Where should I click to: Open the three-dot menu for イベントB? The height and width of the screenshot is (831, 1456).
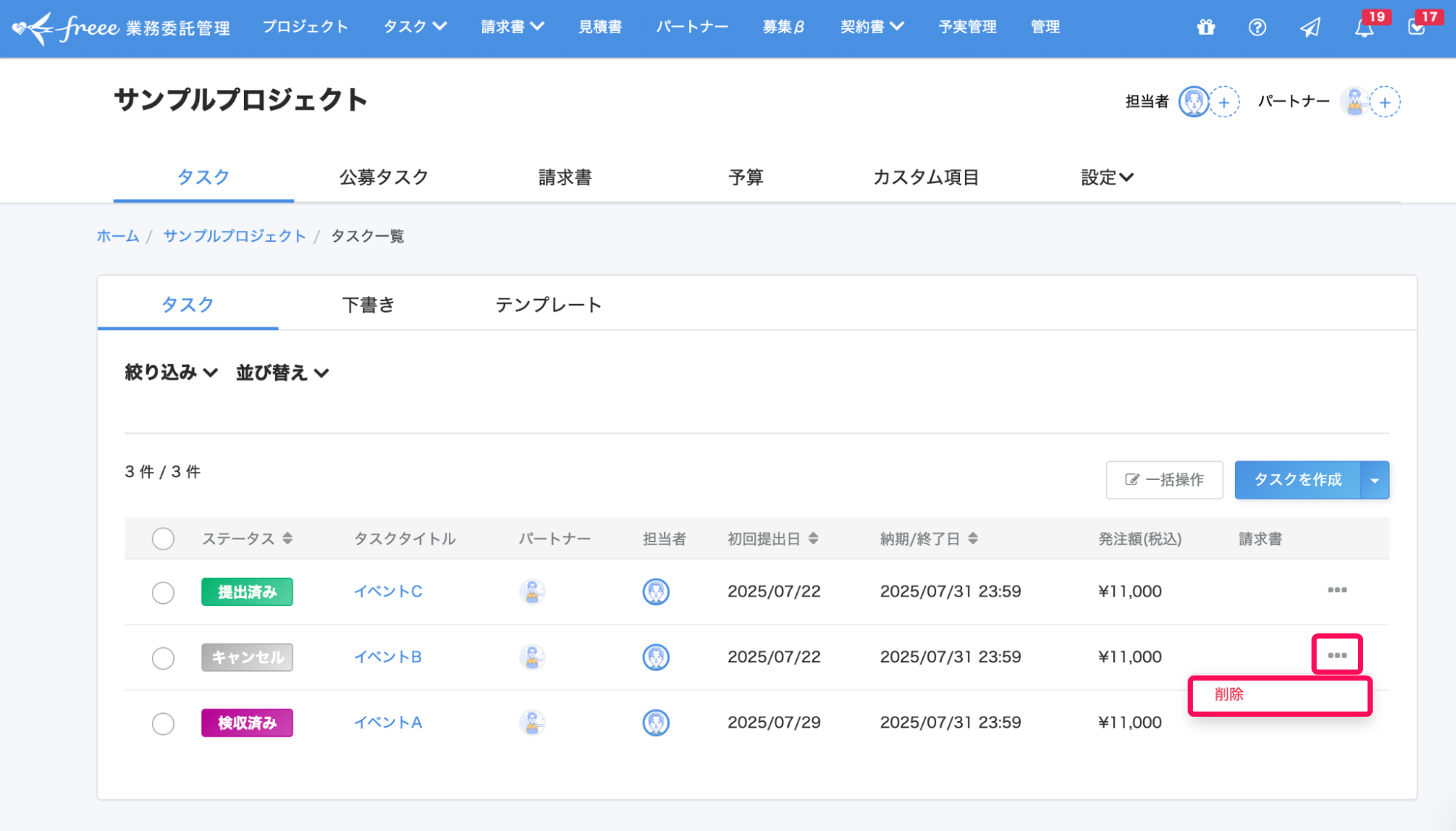pyautogui.click(x=1337, y=655)
